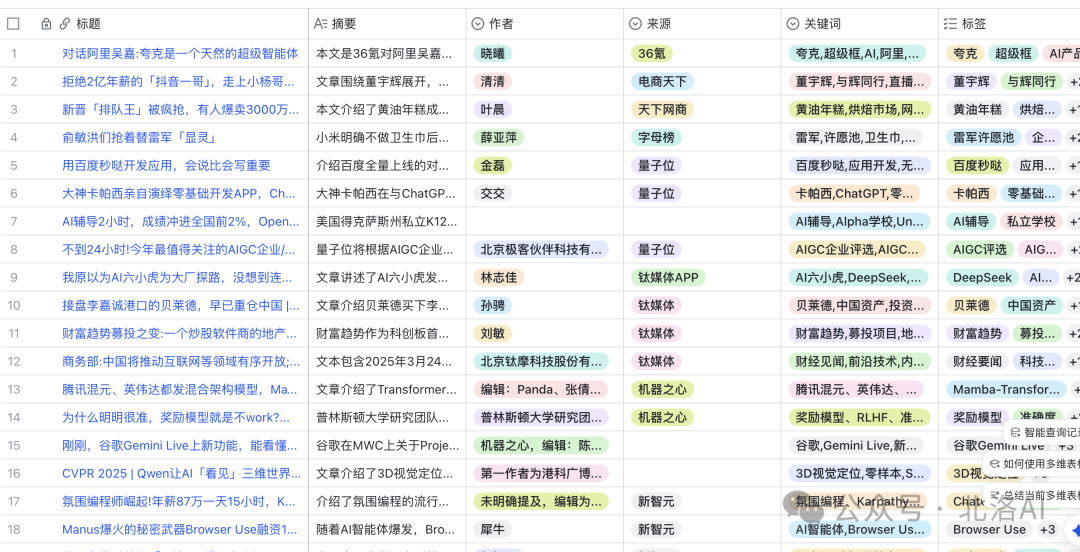The width and height of the screenshot is (1080, 552).
Task: Click label tag 百度秒哒 in row 5
Action: click(977, 165)
